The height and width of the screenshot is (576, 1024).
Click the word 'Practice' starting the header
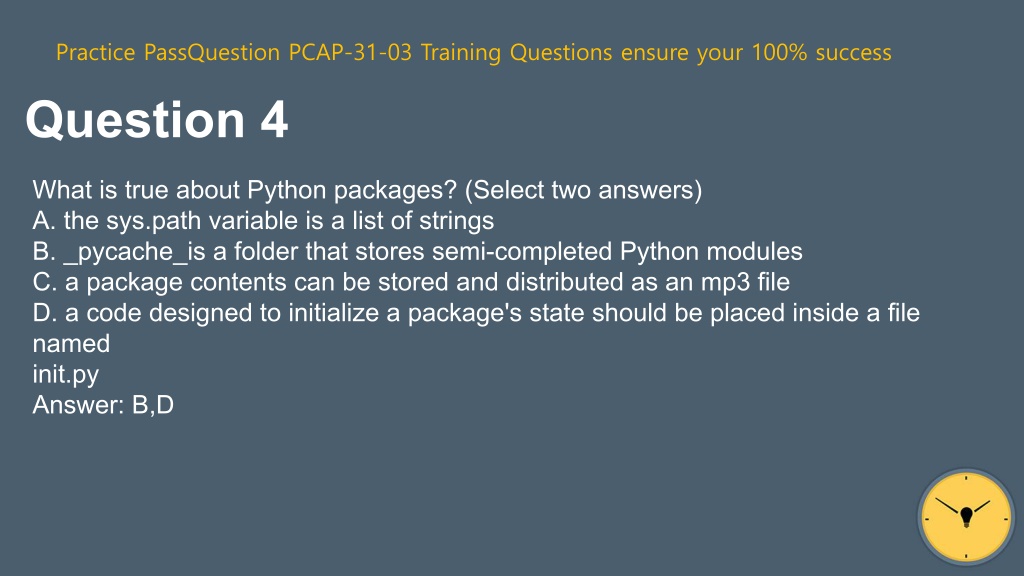(95, 52)
